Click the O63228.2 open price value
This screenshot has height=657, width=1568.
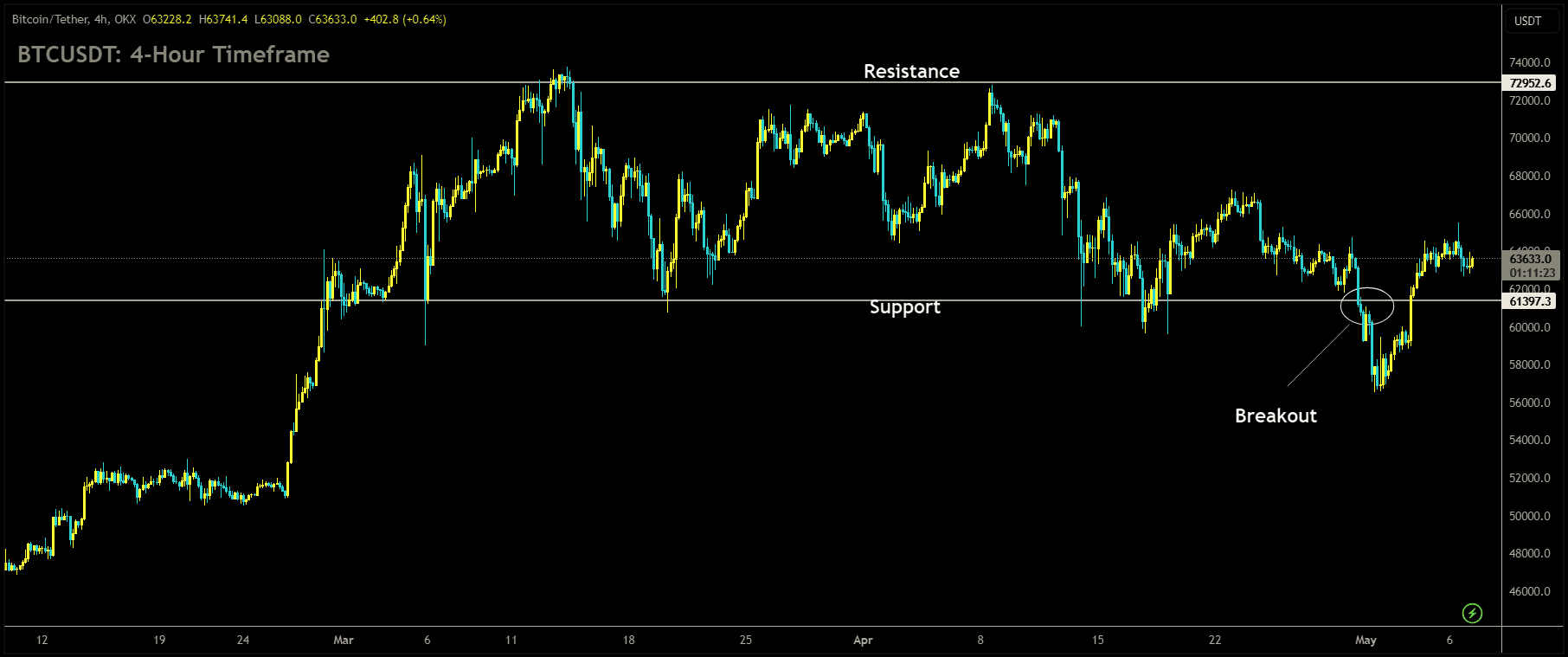[167, 19]
